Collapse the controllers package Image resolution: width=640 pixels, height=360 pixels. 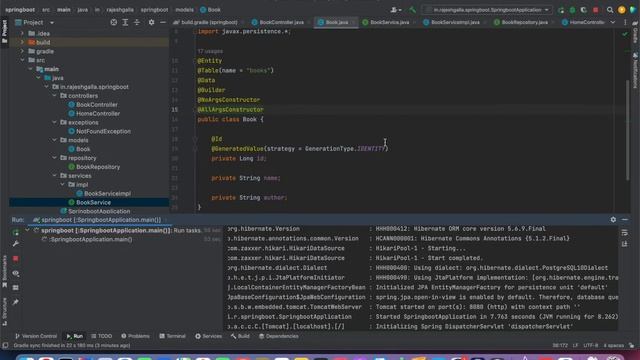coord(54,96)
